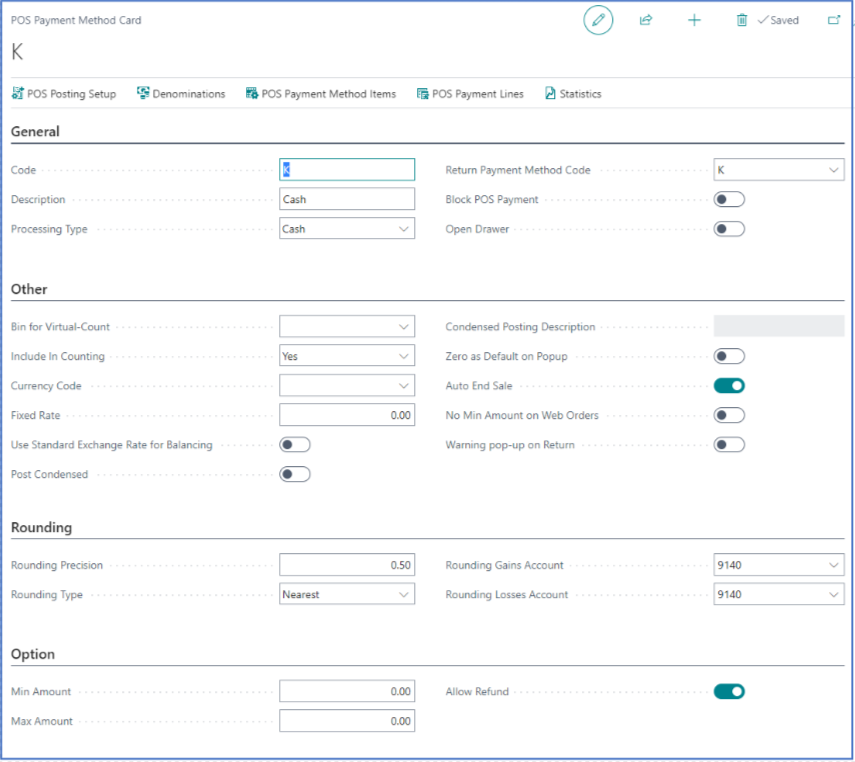Expand Include In Counting dropdown
Viewport: 855px width, 762px height.
pyautogui.click(x=404, y=356)
